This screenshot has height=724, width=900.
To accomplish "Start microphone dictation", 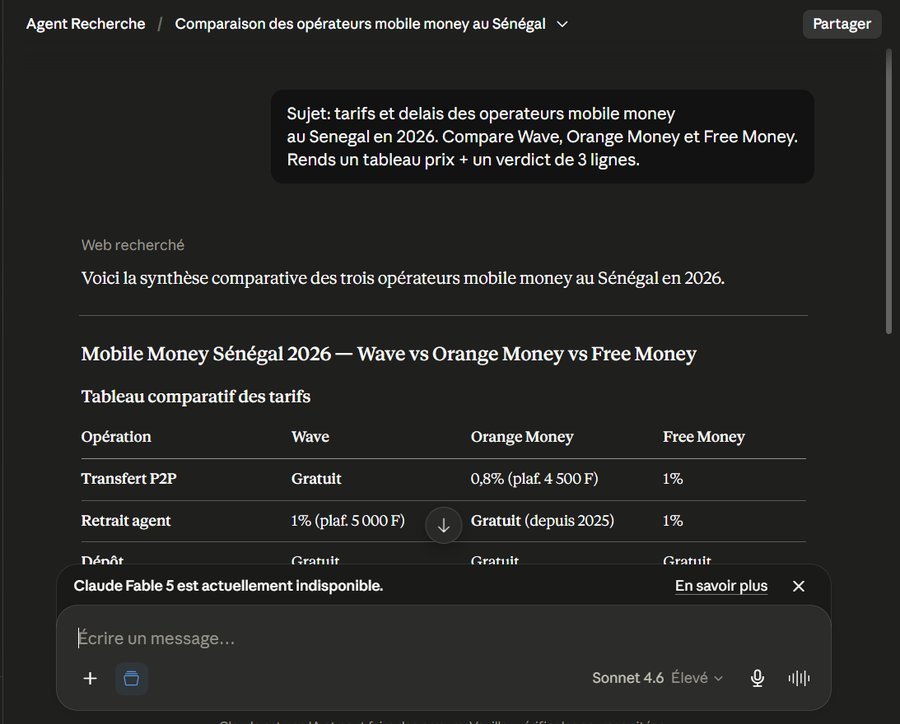I will [757, 678].
